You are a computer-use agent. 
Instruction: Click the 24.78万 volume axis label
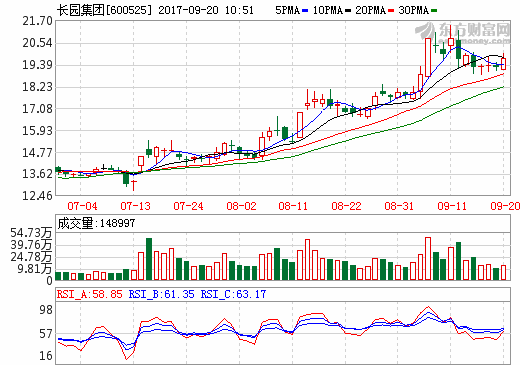tap(31, 257)
